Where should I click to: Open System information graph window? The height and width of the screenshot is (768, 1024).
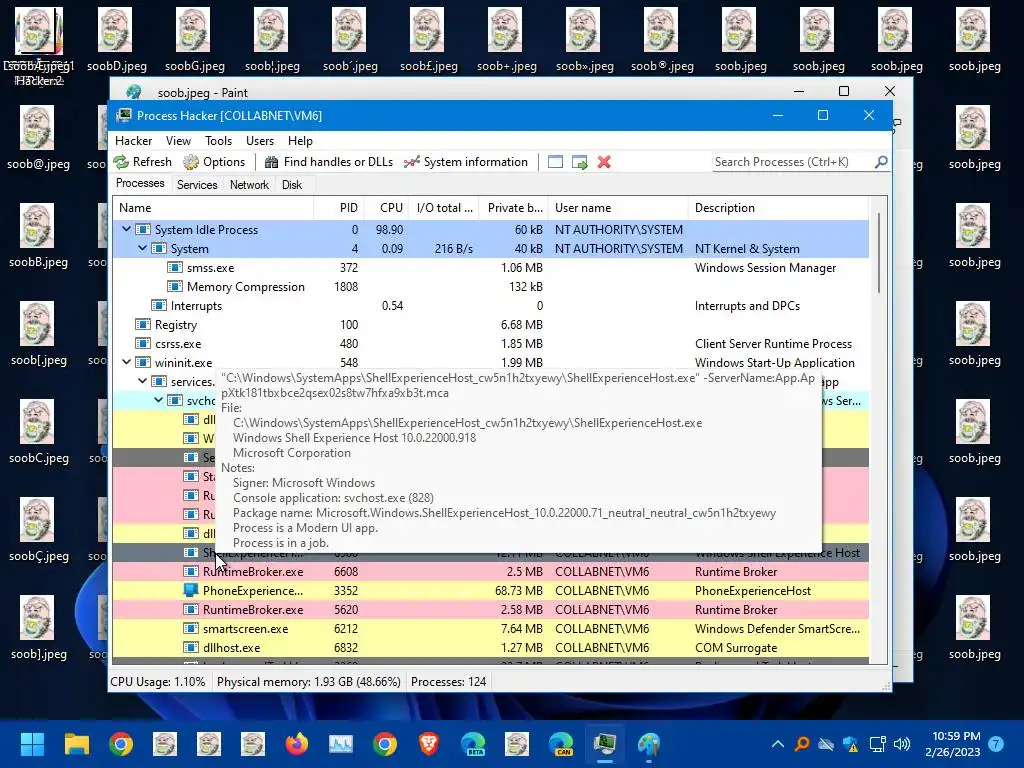(466, 162)
